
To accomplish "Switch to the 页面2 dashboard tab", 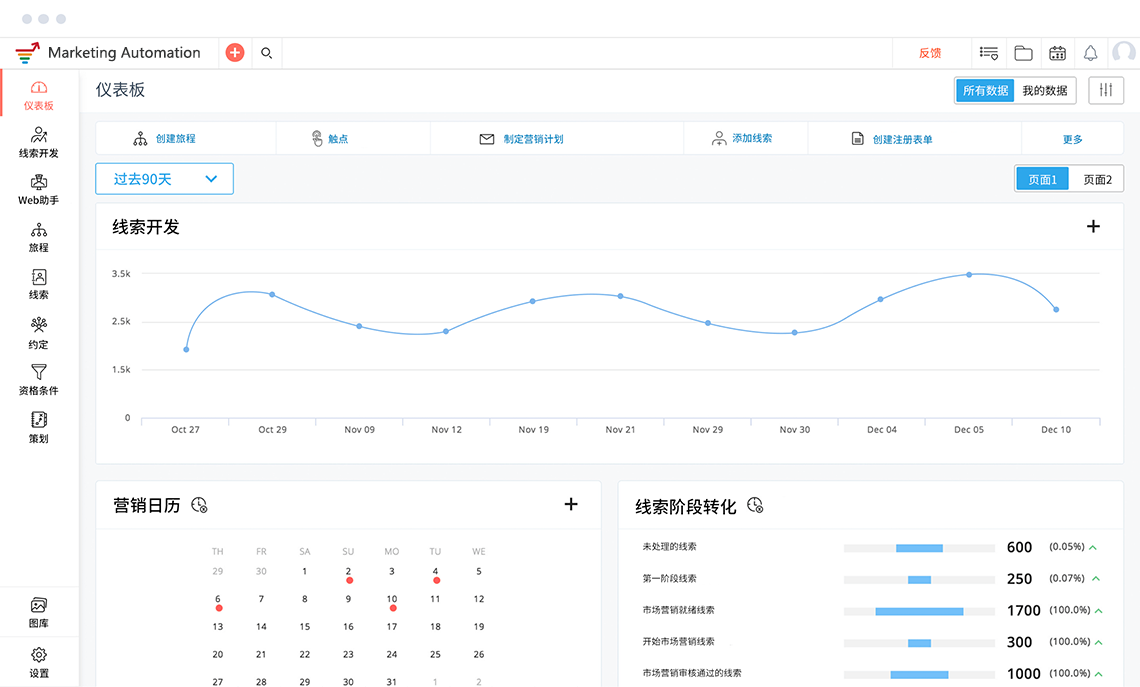I will pyautogui.click(x=1095, y=178).
